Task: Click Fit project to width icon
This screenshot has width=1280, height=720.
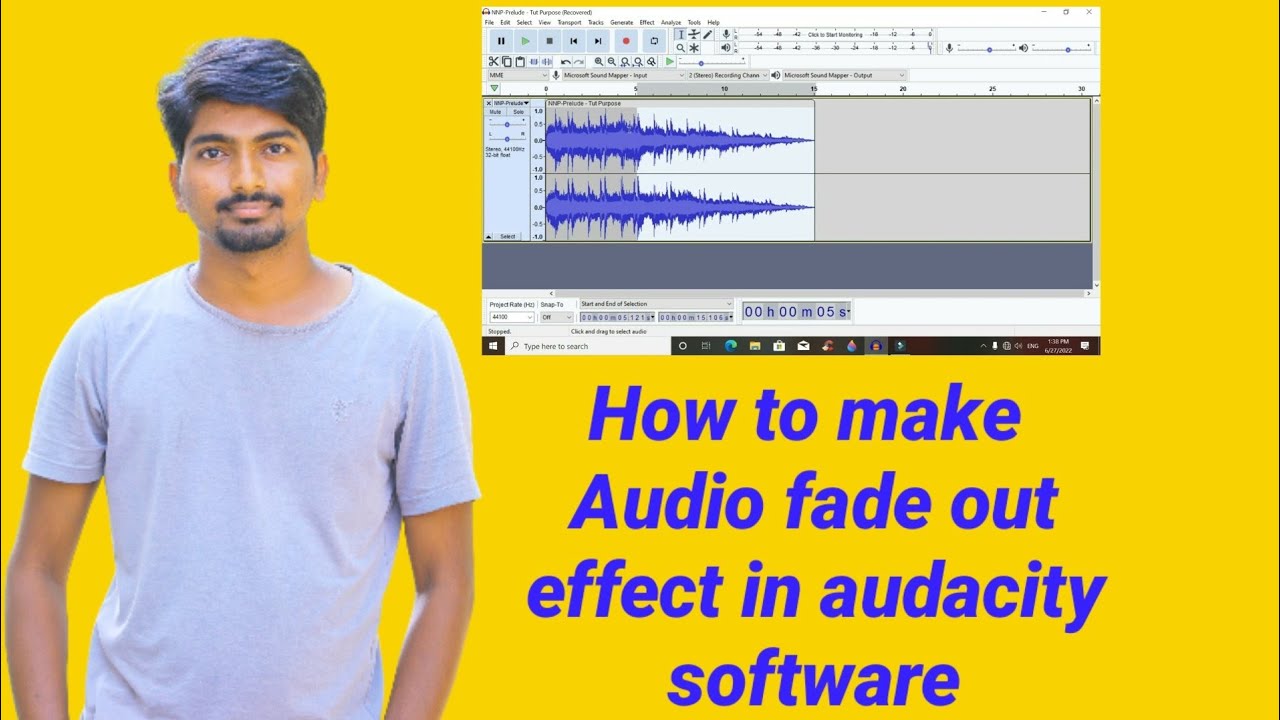Action: [x=638, y=62]
